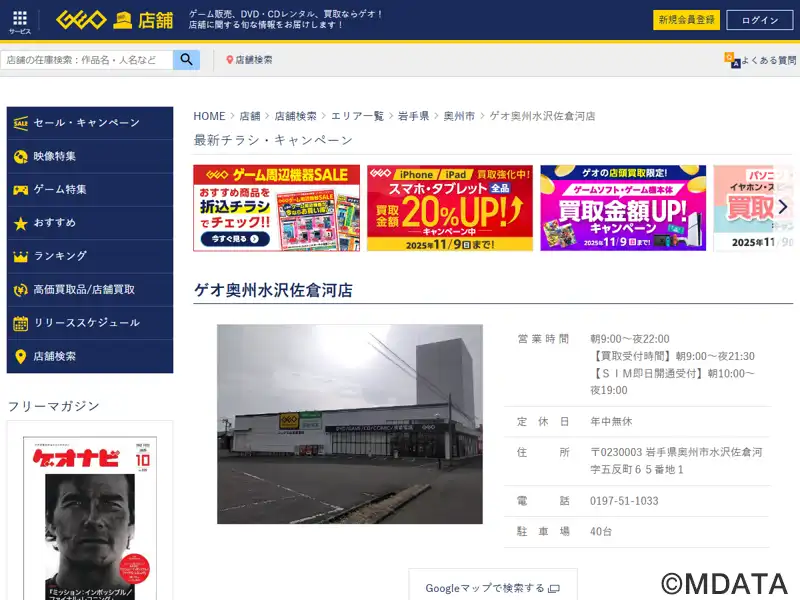Select 高価買取品/店舗買取 menu item

(90, 289)
